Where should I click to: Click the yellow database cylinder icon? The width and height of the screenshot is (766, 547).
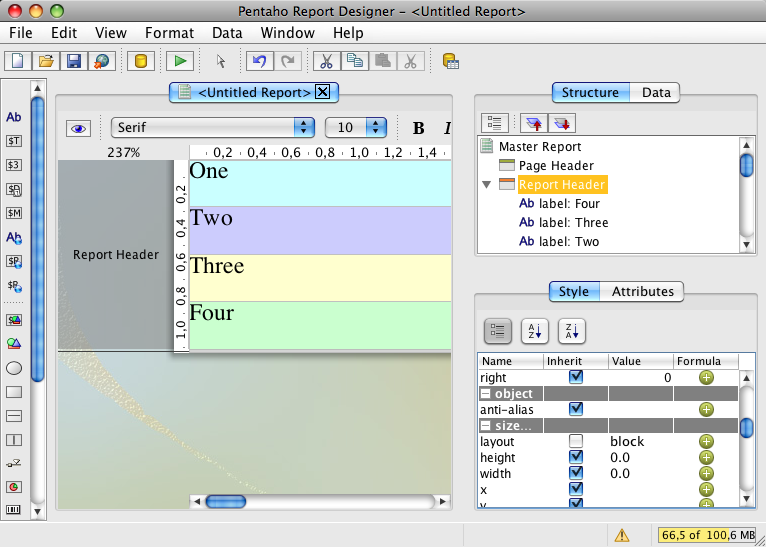(x=141, y=61)
